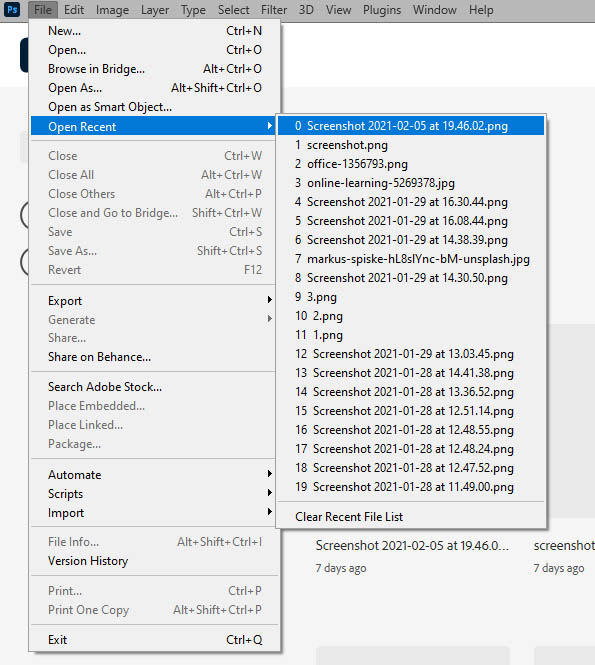Click home screen file name Screenshot 2021-02-05 at 19.46.0…

point(412,545)
